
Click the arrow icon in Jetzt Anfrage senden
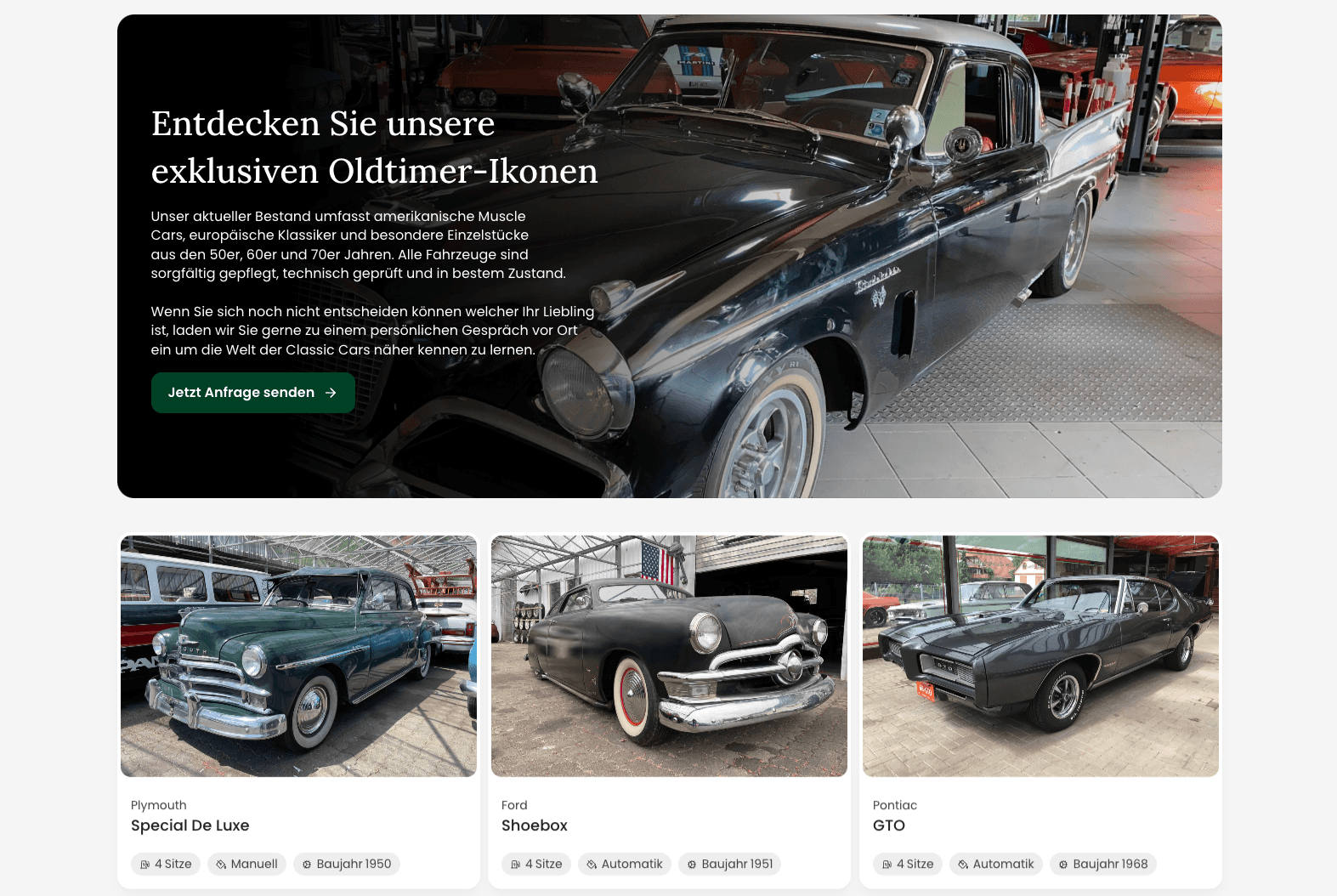pos(331,393)
